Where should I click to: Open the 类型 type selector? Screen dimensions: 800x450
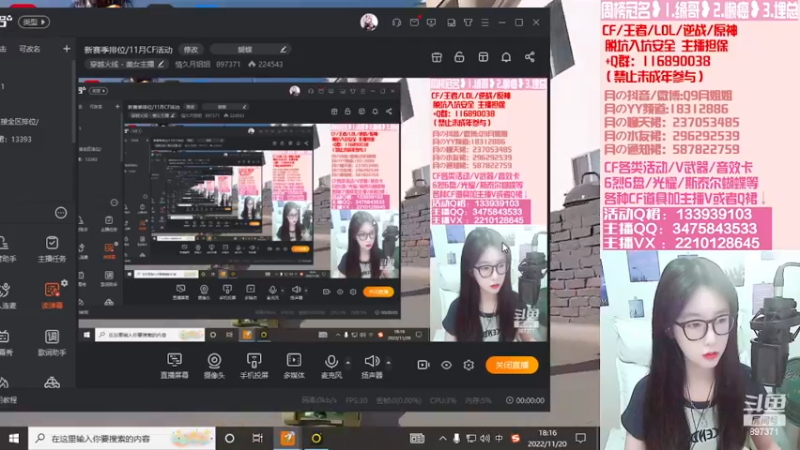tap(34, 22)
